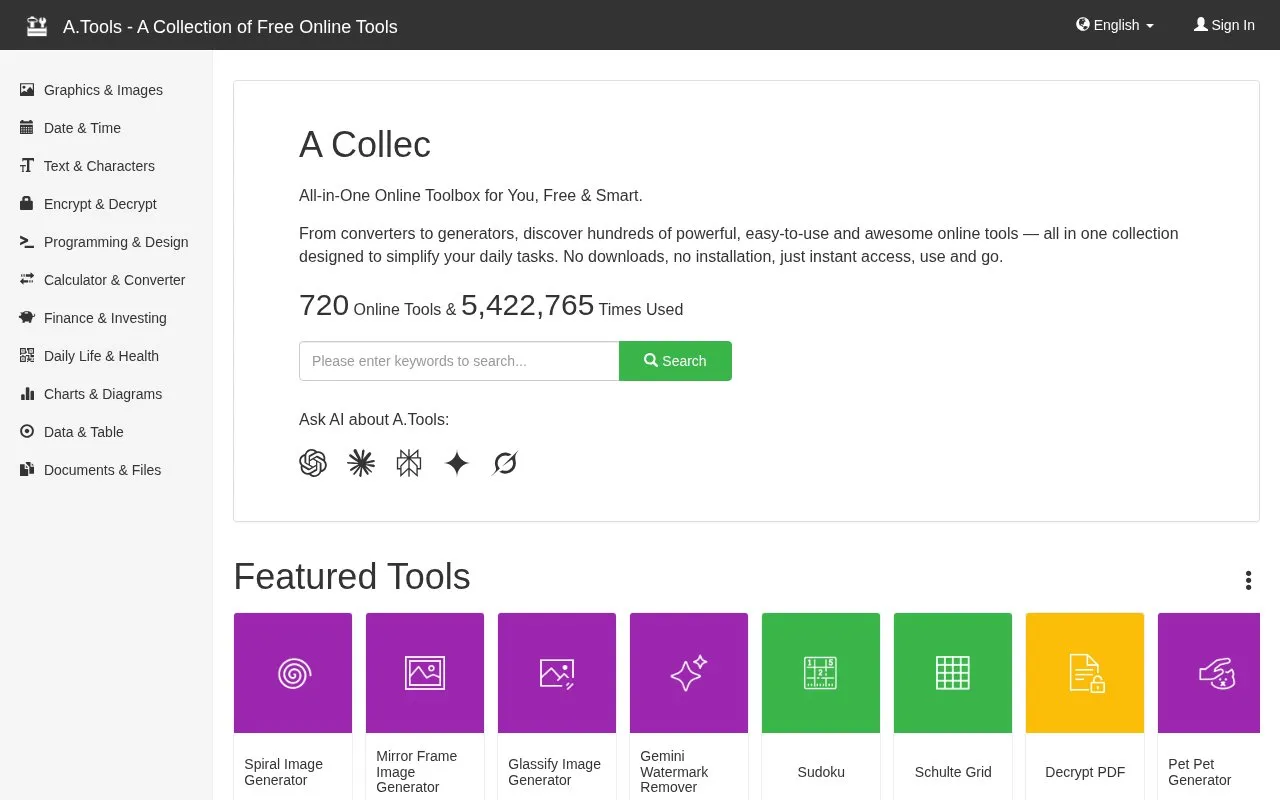Click the A.Tools logo icon in header
The width and height of the screenshot is (1280, 800).
point(37,26)
